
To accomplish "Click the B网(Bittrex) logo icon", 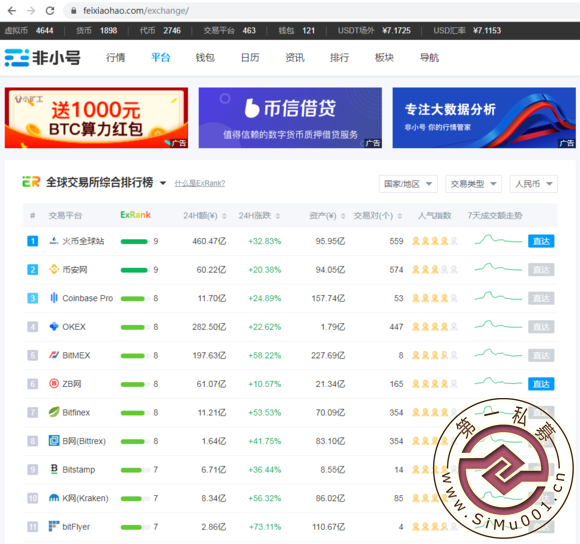I will coord(54,440).
